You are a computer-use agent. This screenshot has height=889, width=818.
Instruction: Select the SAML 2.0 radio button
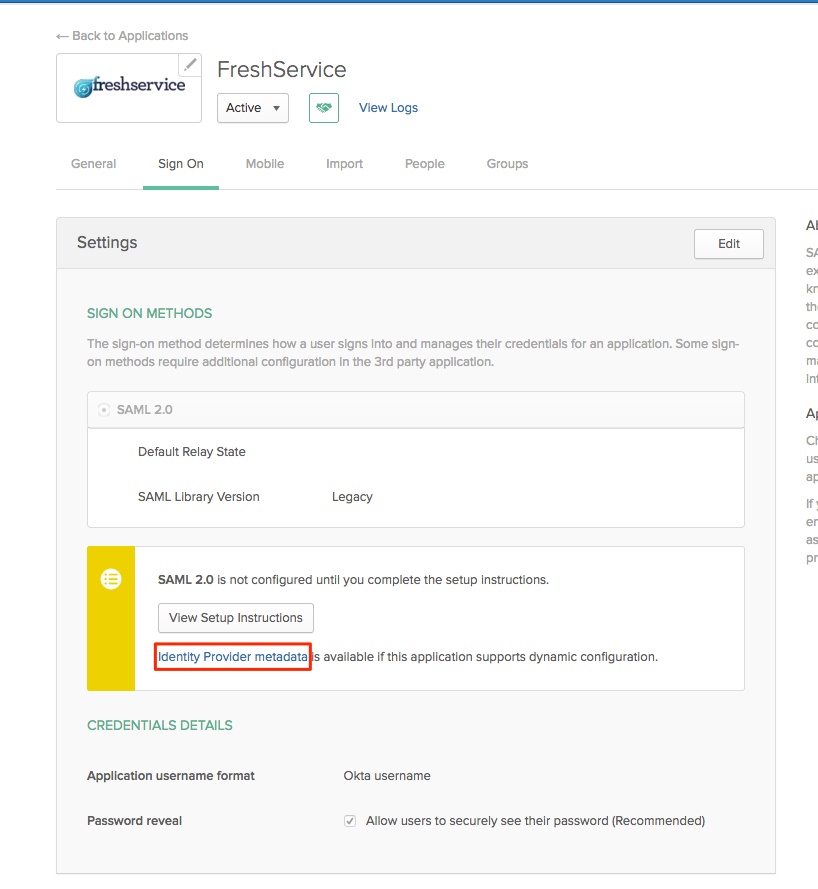click(x=104, y=409)
